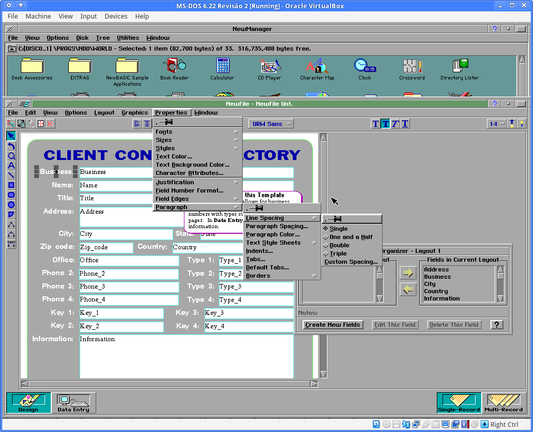Open Book Reader in NewManager window

174,69
